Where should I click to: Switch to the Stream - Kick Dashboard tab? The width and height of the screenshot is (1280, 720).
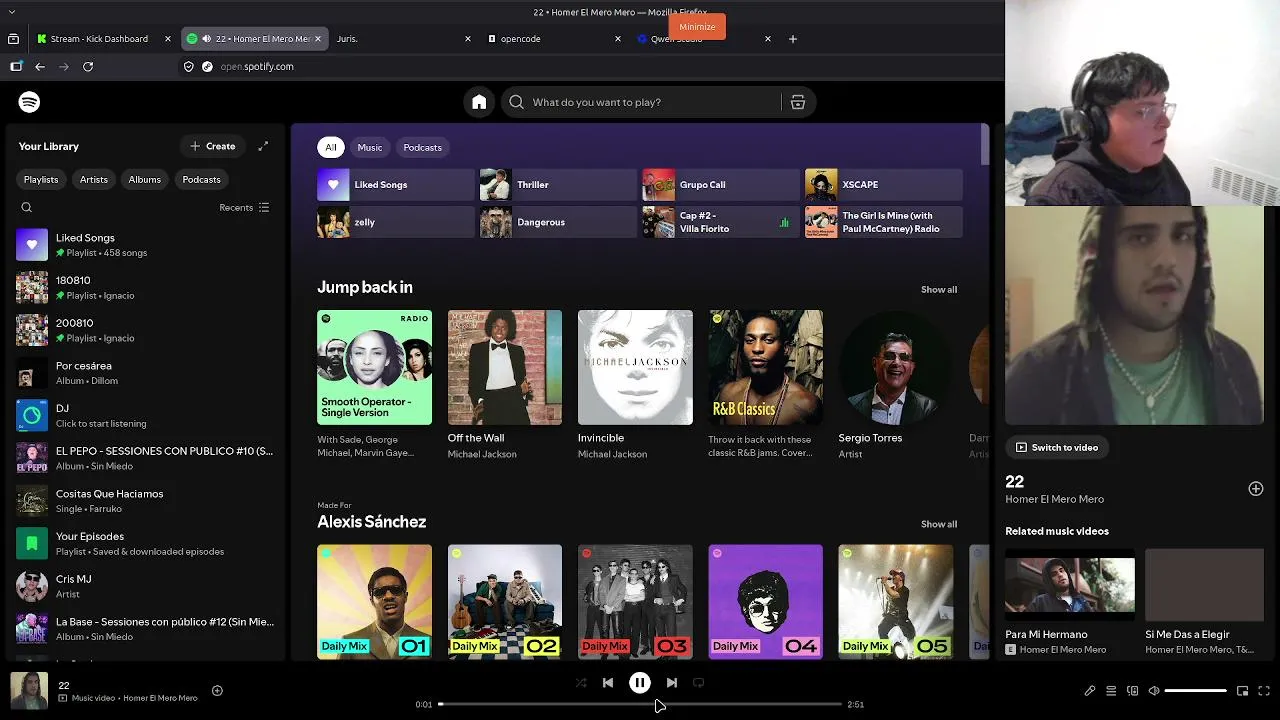(x=105, y=39)
